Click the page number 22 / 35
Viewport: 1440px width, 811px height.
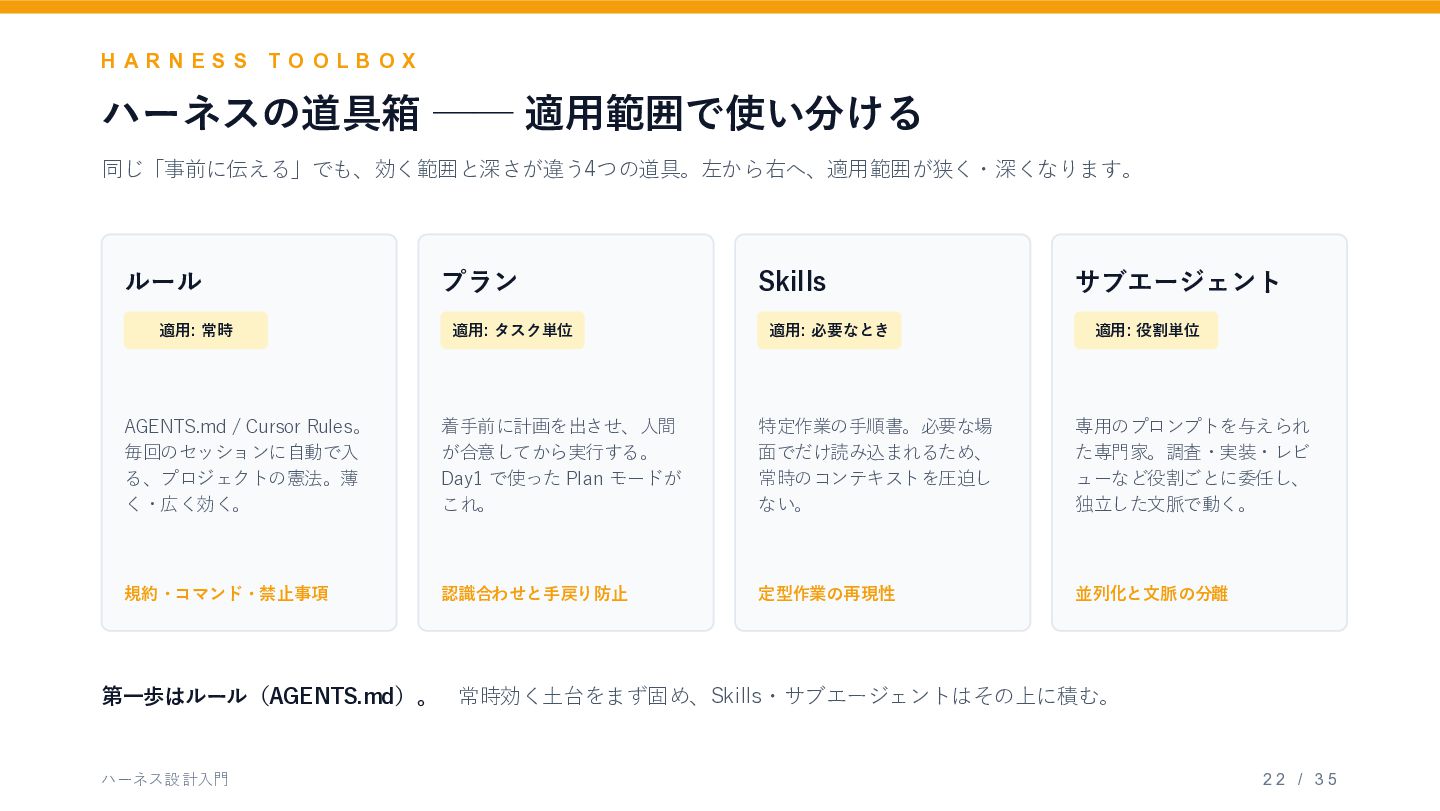(x=1300, y=779)
